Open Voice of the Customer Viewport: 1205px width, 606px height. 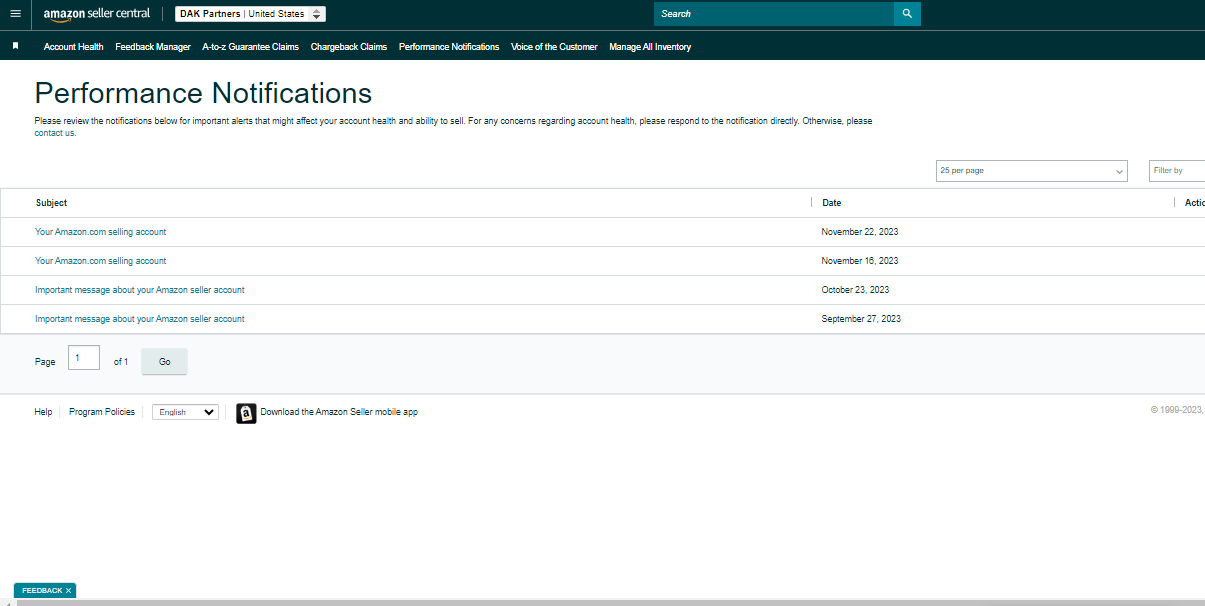click(554, 47)
